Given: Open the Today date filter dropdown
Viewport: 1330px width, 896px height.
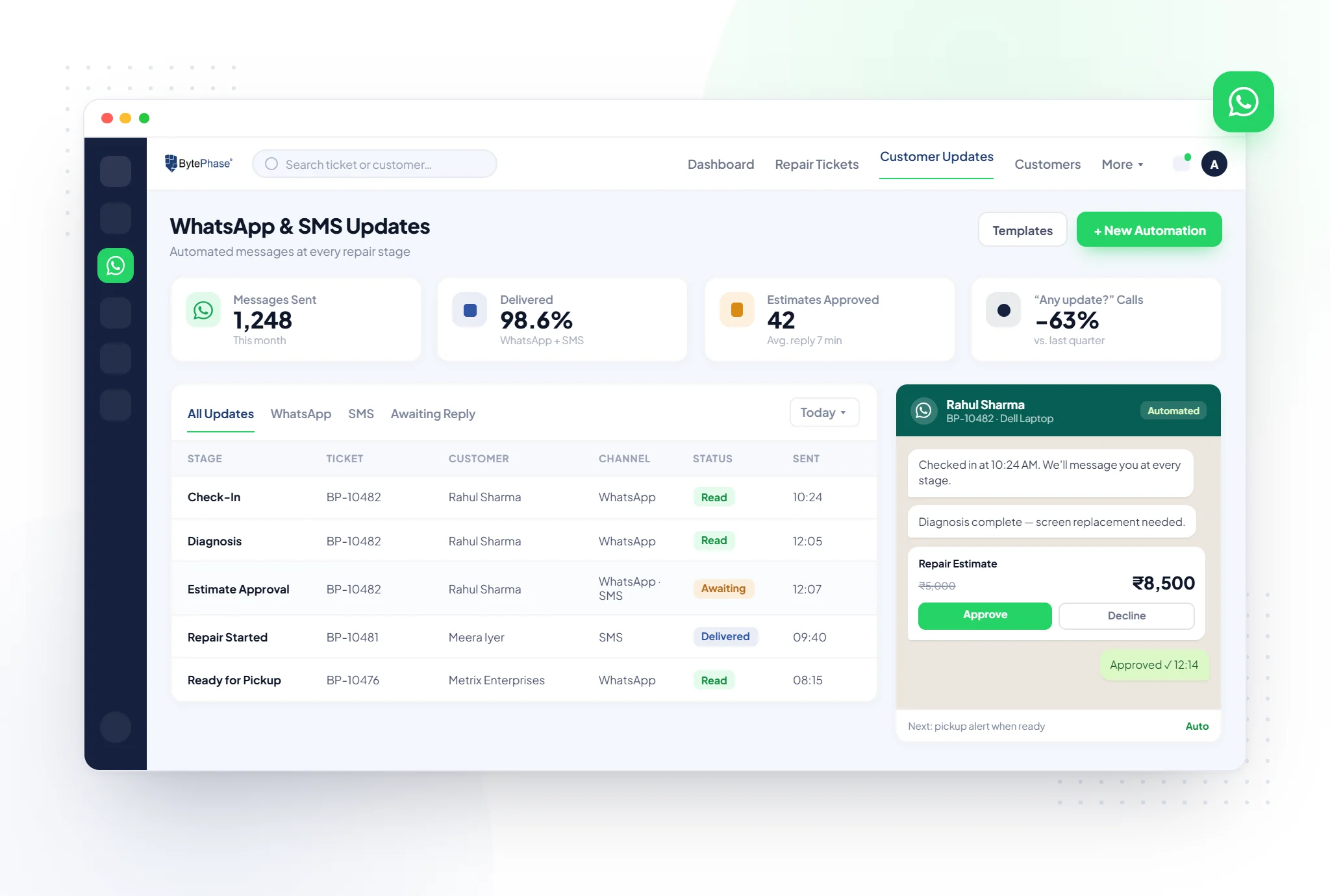Looking at the screenshot, I should tap(824, 413).
